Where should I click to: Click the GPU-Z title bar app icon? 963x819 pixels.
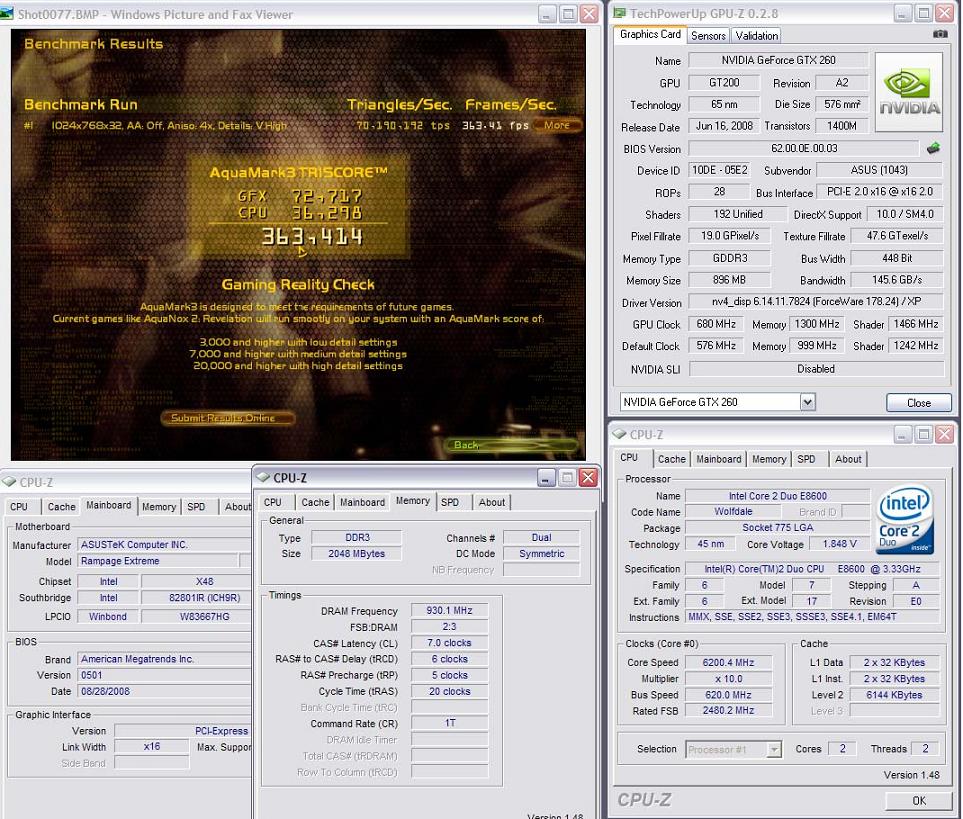click(619, 13)
